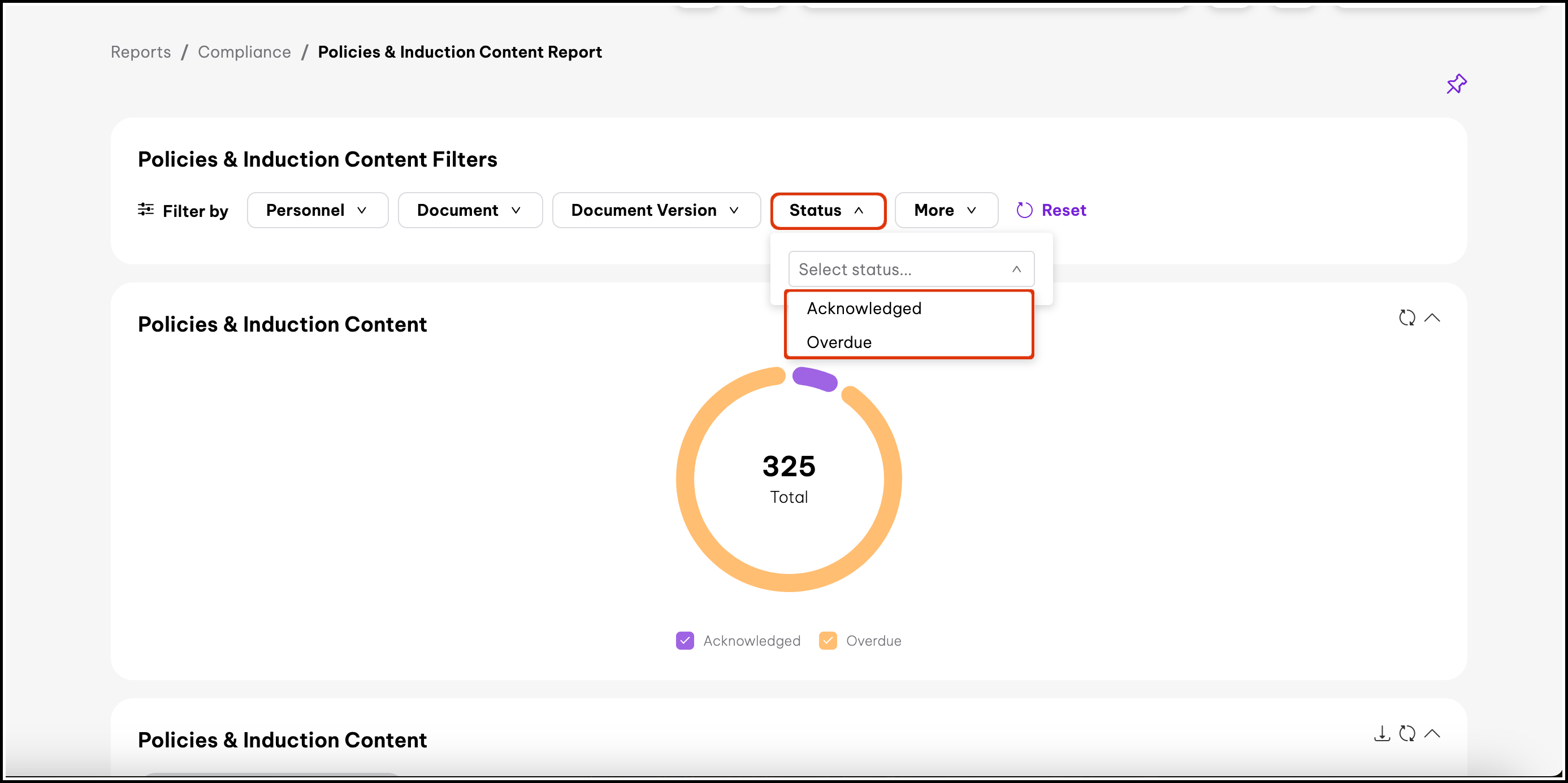
Task: Uncheck the Overdue legend checkbox
Action: tap(828, 641)
